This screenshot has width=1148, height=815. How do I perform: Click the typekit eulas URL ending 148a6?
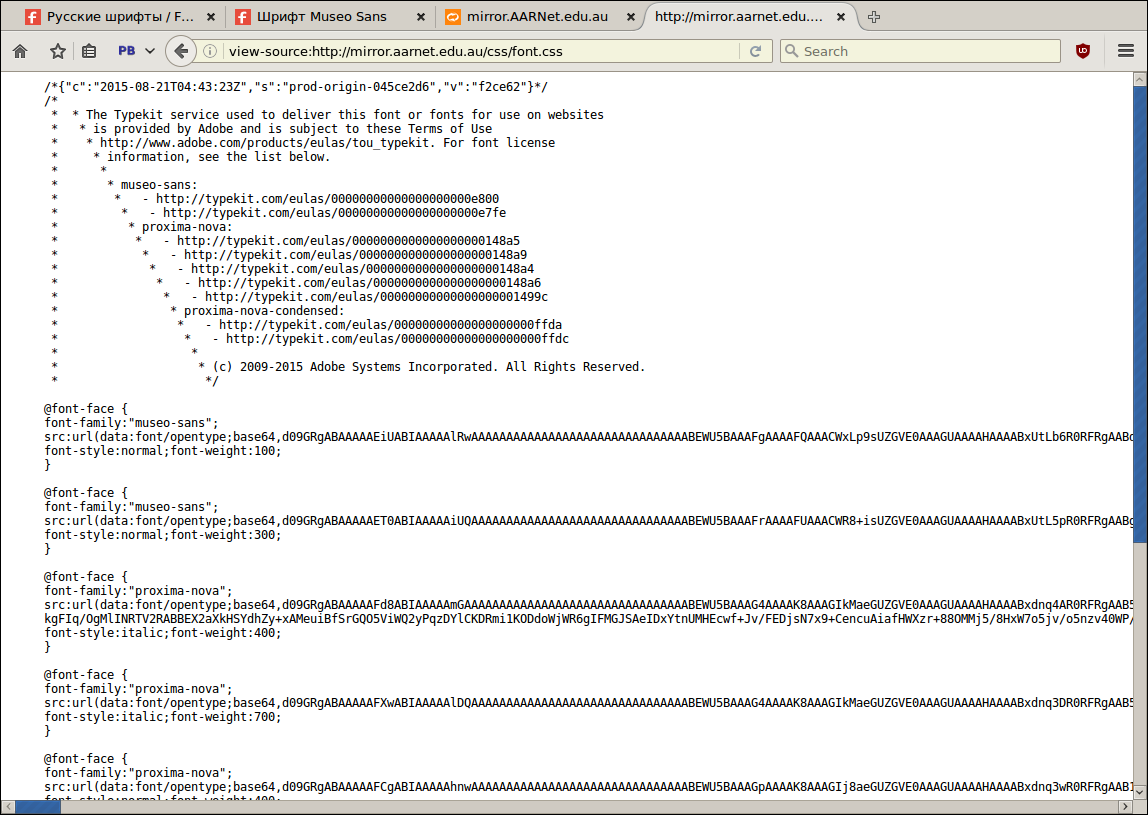point(369,283)
